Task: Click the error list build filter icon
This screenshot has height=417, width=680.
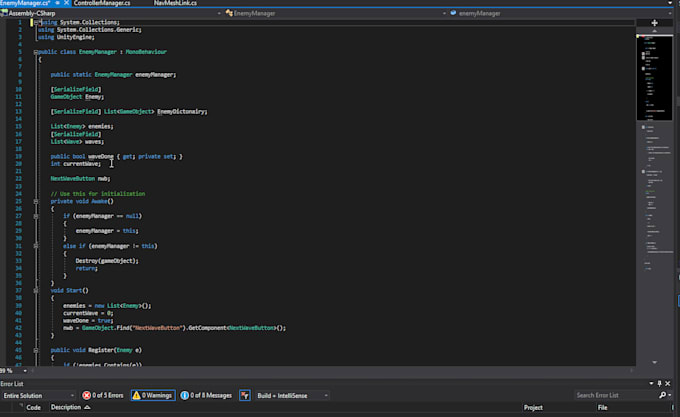Action: 245,395
